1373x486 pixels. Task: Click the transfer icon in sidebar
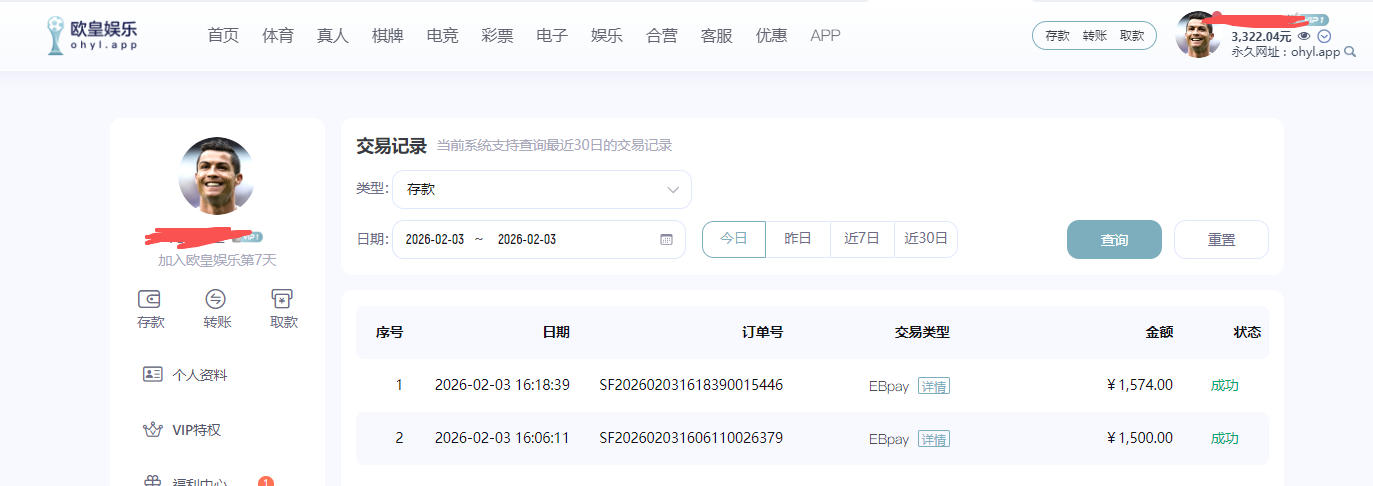coord(216,299)
